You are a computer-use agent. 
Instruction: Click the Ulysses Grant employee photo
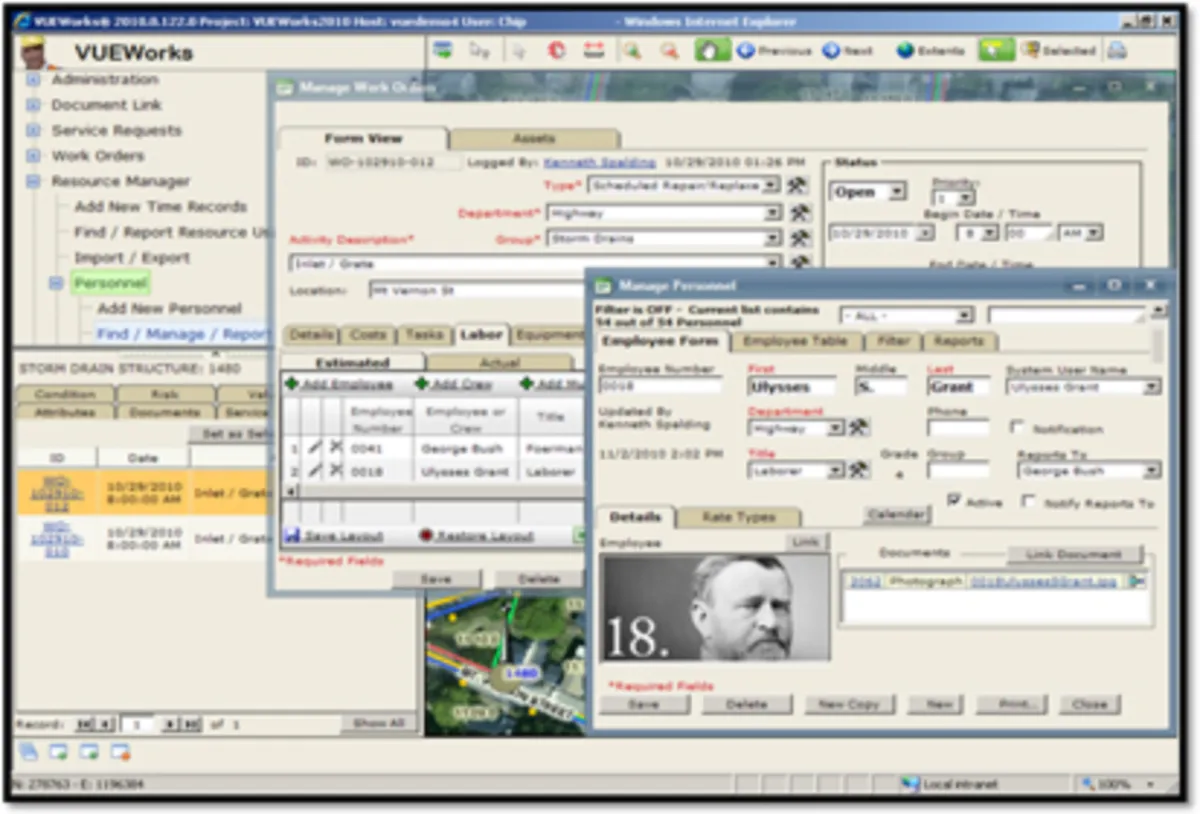[715, 607]
